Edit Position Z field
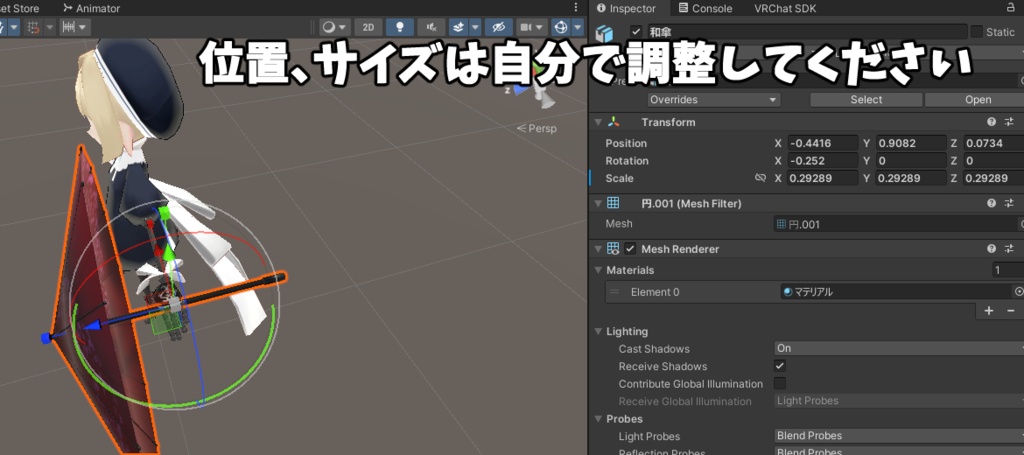The width and height of the screenshot is (1024, 455). coord(993,144)
